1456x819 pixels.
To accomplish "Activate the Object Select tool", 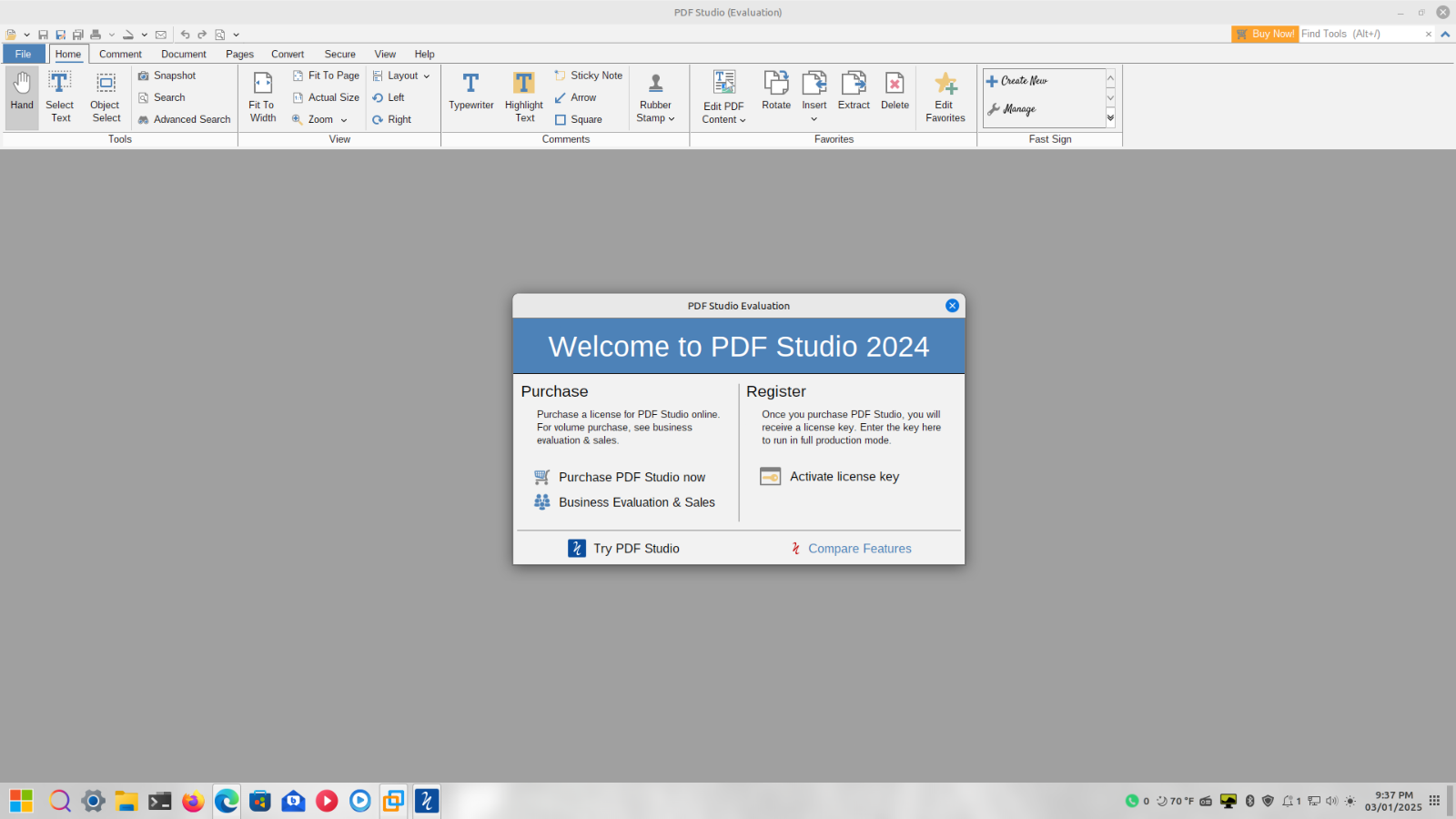I will (106, 96).
